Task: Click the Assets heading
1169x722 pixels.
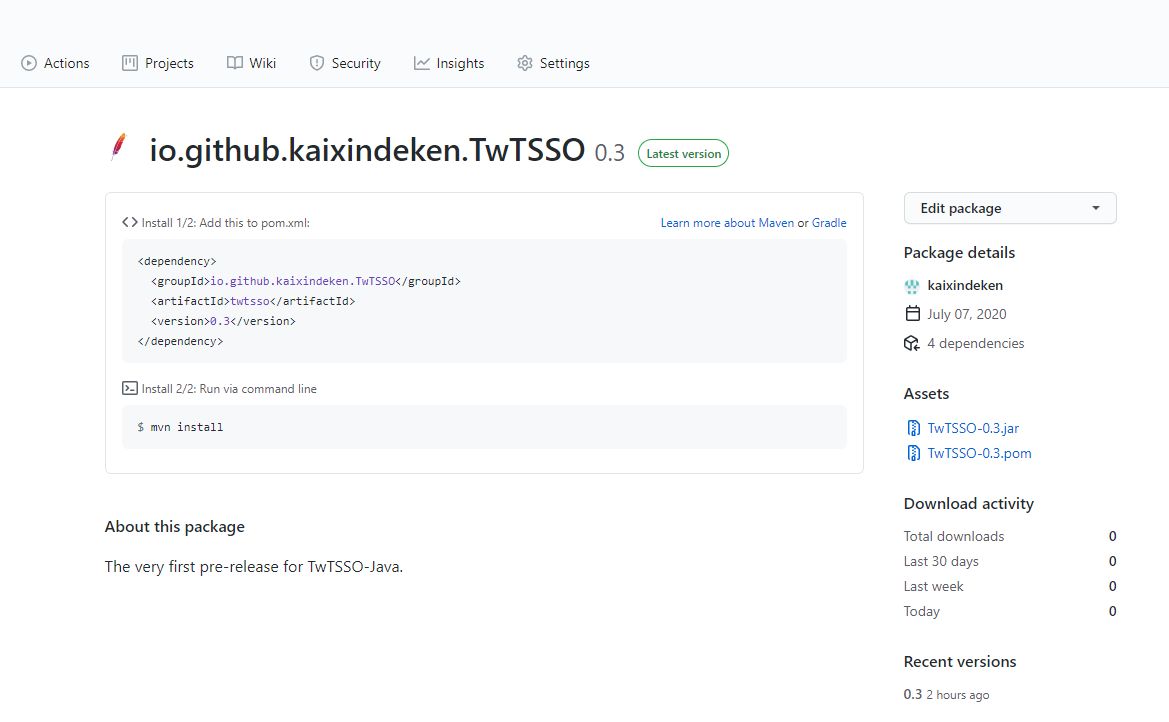Action: coord(926,394)
